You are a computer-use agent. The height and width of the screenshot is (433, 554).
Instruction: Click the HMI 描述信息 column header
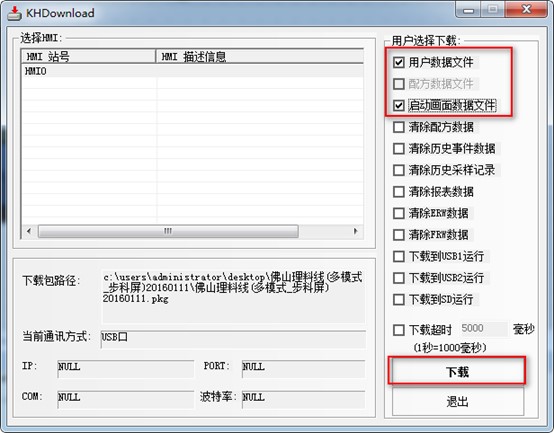[x=260, y=57]
